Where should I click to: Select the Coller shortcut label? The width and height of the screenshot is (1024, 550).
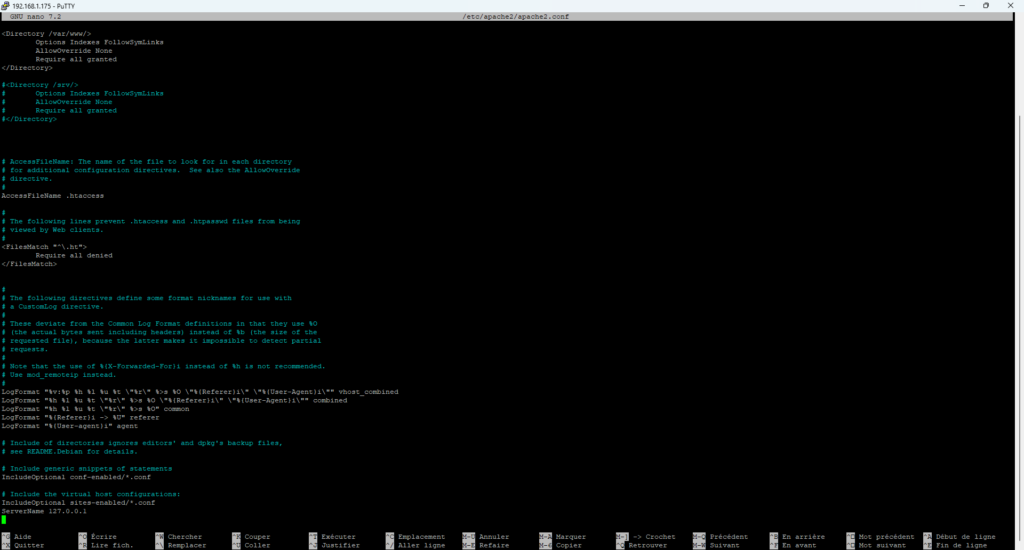point(257,545)
